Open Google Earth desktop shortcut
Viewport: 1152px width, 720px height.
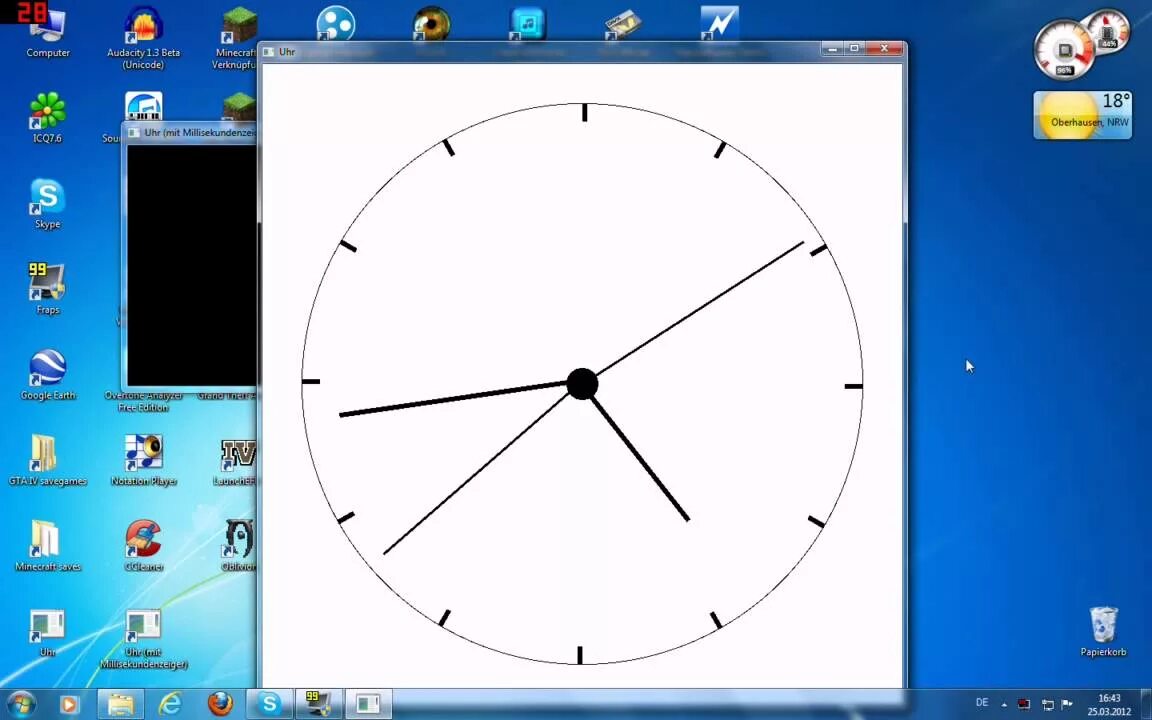pyautogui.click(x=48, y=375)
